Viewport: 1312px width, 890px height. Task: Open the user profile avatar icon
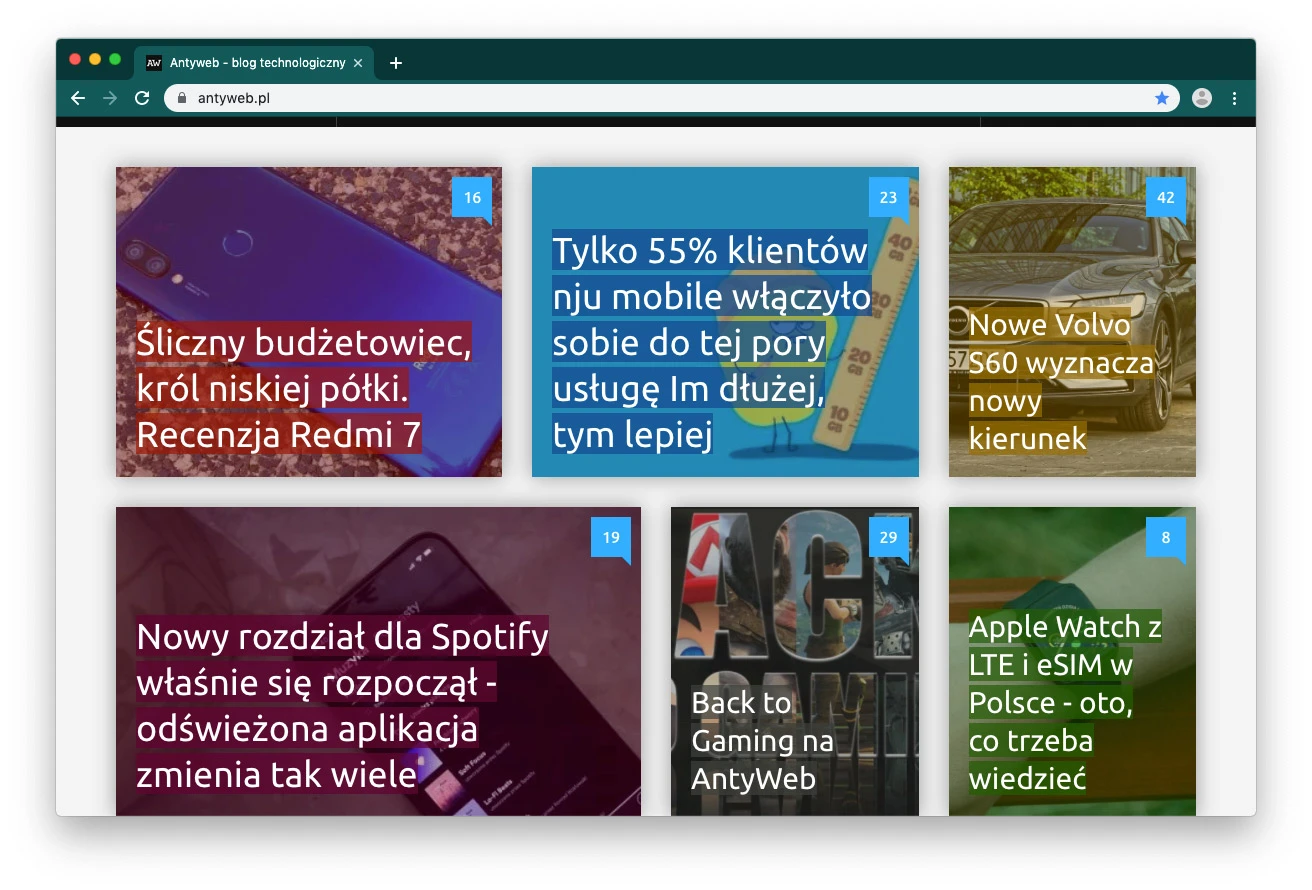pos(1202,98)
